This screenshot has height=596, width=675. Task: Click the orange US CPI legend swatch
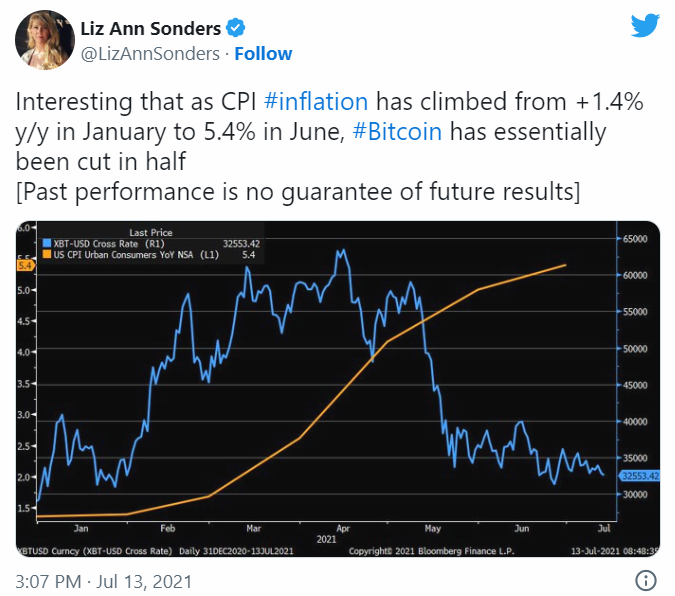pos(46,256)
